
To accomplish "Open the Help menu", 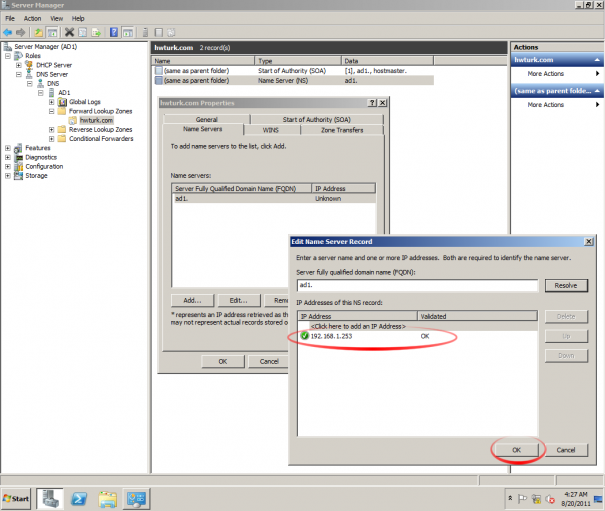I will coord(78,19).
